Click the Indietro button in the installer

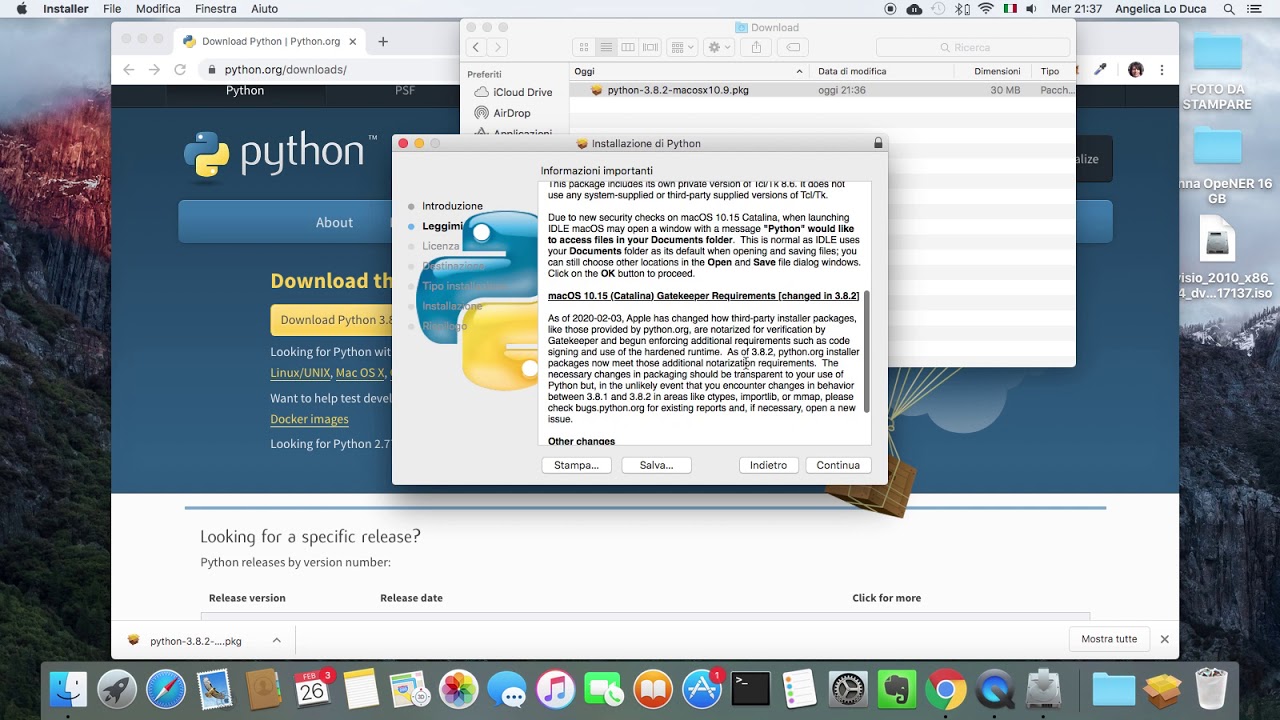(768, 465)
